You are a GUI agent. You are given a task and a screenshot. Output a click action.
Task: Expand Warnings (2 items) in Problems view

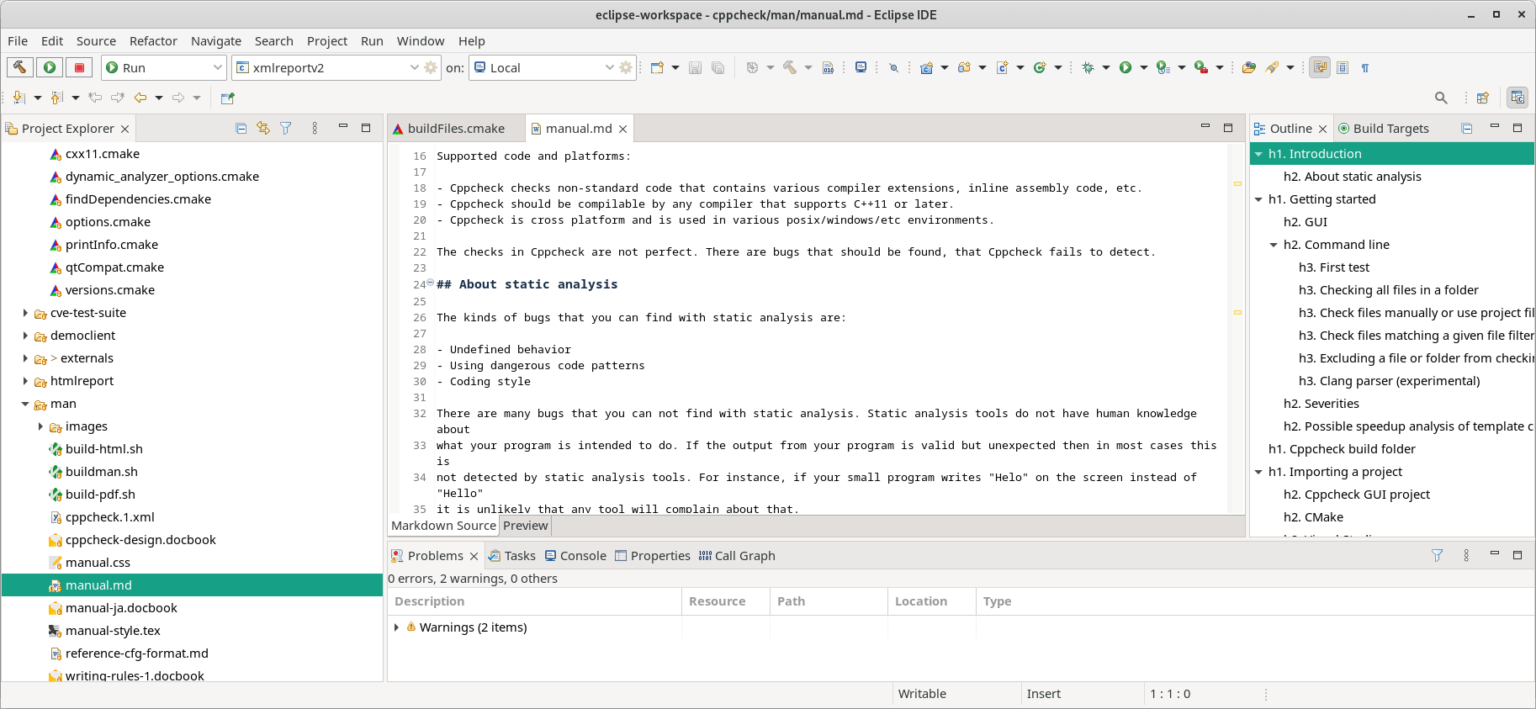pyautogui.click(x=395, y=627)
